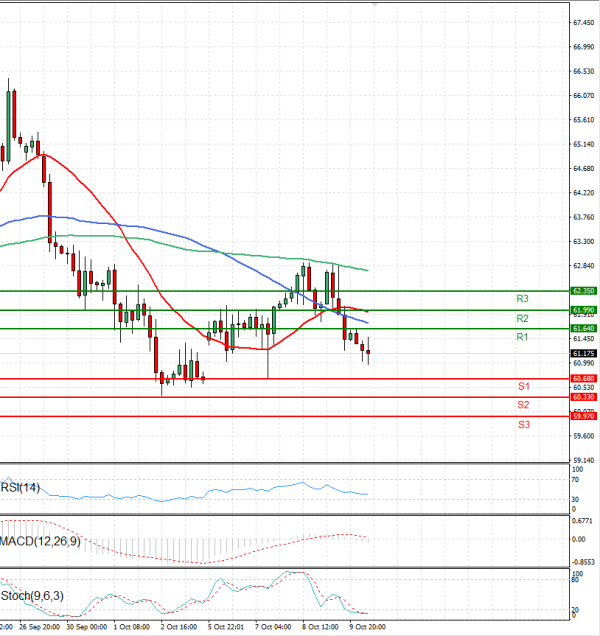This screenshot has height=636, width=600.
Task: Click the 67.450 price axis label
Action: click(x=584, y=22)
